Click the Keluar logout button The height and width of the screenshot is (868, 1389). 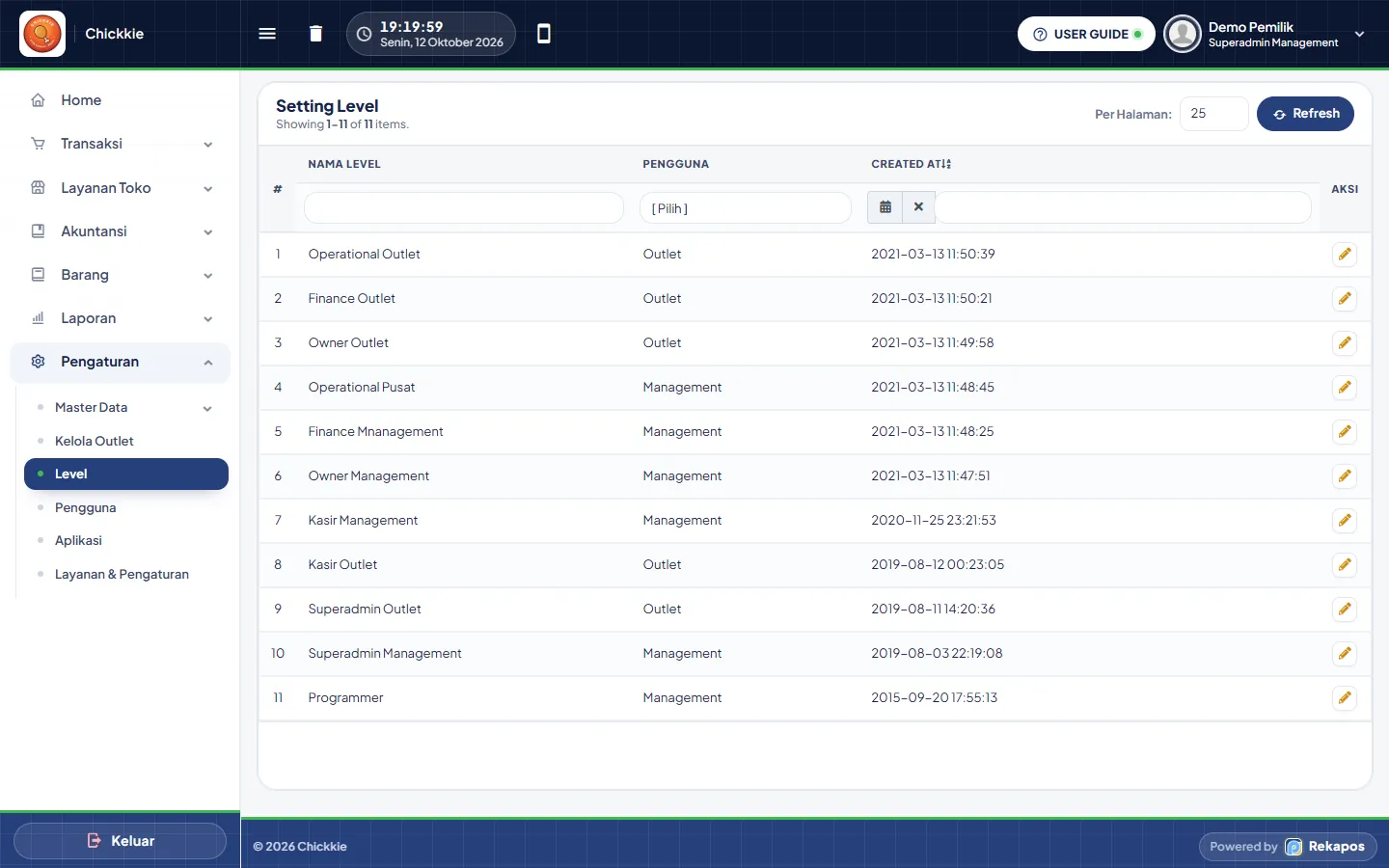121,841
